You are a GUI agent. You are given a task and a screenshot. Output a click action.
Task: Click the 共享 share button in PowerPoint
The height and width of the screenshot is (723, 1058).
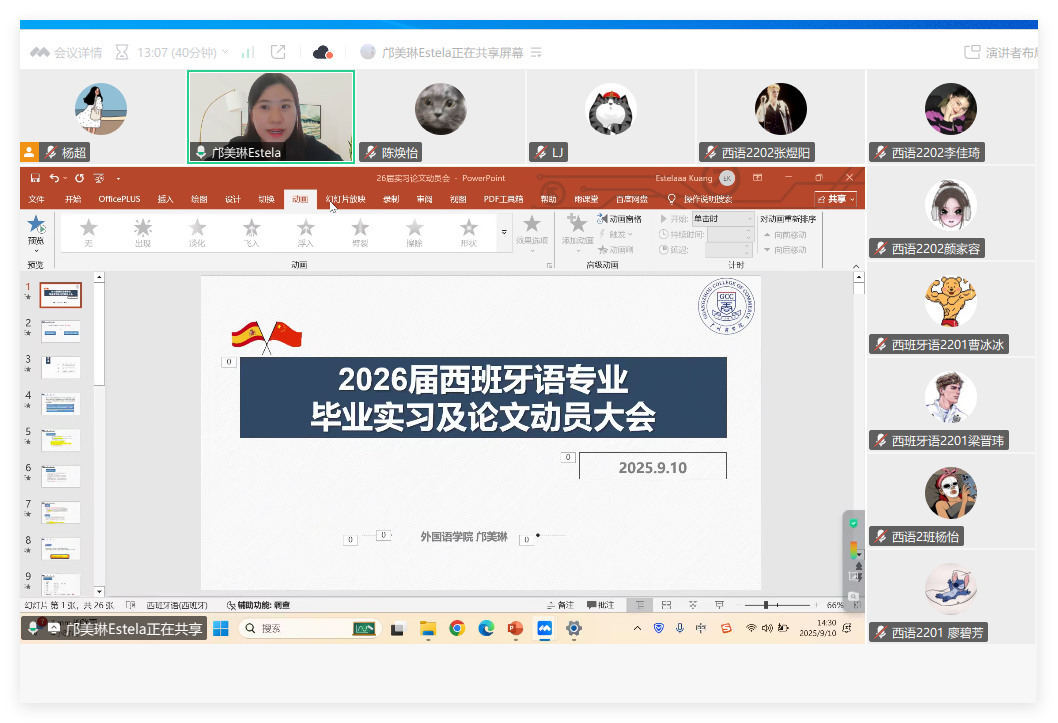(835, 199)
